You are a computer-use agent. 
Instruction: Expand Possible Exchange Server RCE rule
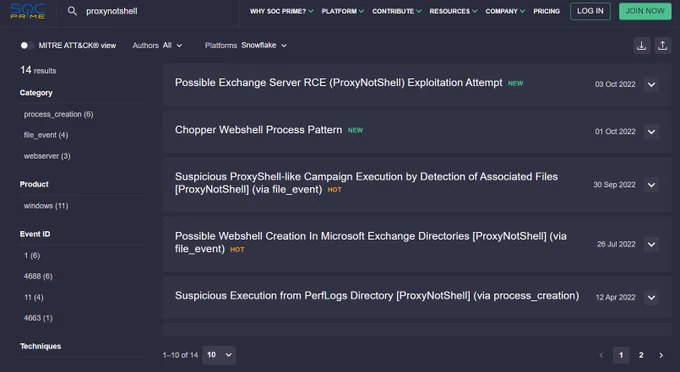[x=651, y=85]
